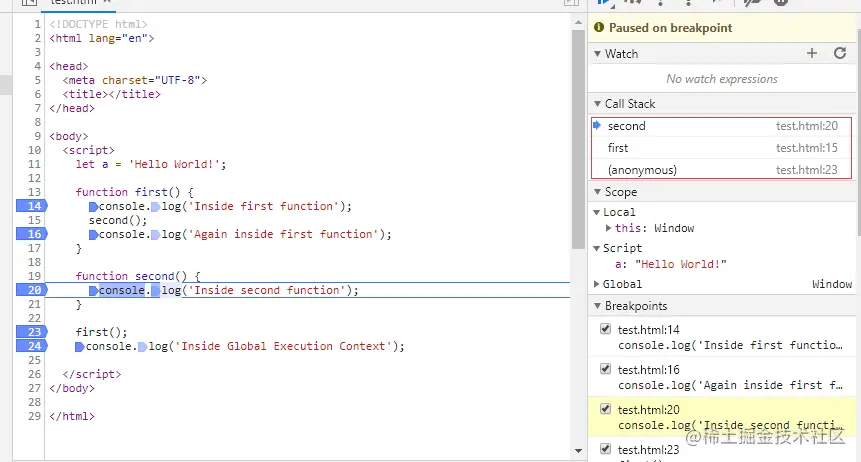Click line number 19 in the gutter
The width and height of the screenshot is (861, 462).
(34, 276)
